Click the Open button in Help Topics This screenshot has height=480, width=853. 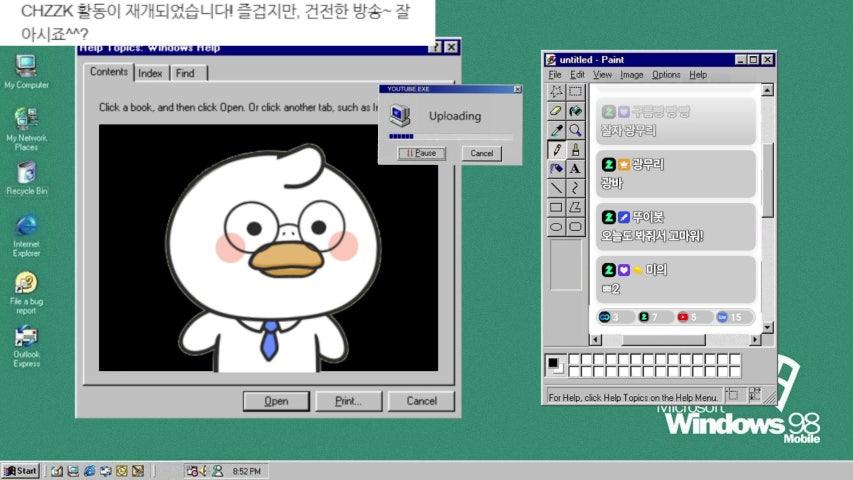tap(276, 401)
